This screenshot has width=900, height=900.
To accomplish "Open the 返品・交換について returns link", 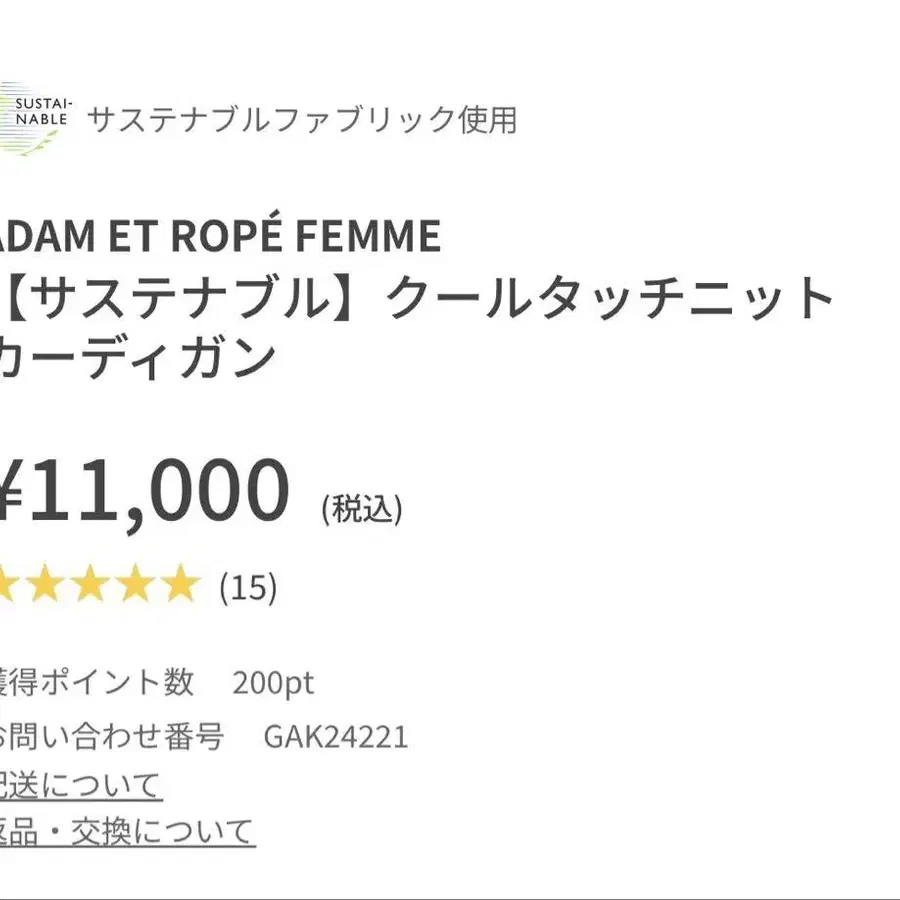I will point(127,831).
